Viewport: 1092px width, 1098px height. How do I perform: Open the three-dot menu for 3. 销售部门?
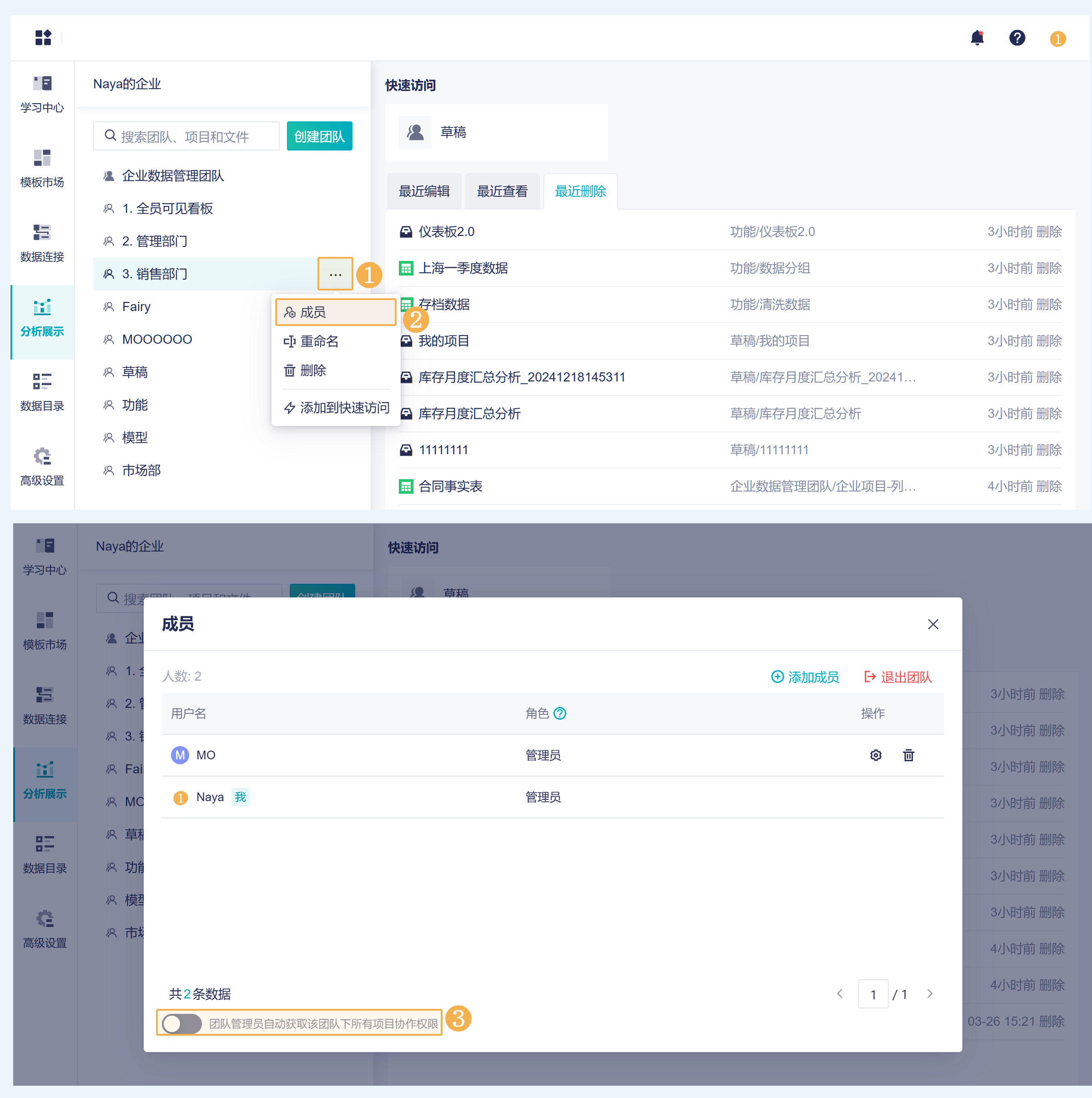(x=335, y=274)
